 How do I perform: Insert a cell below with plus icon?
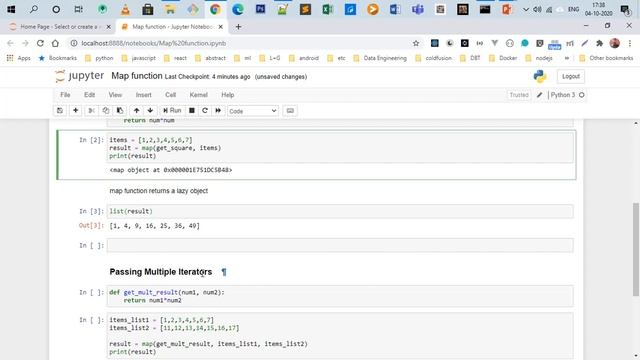76,111
